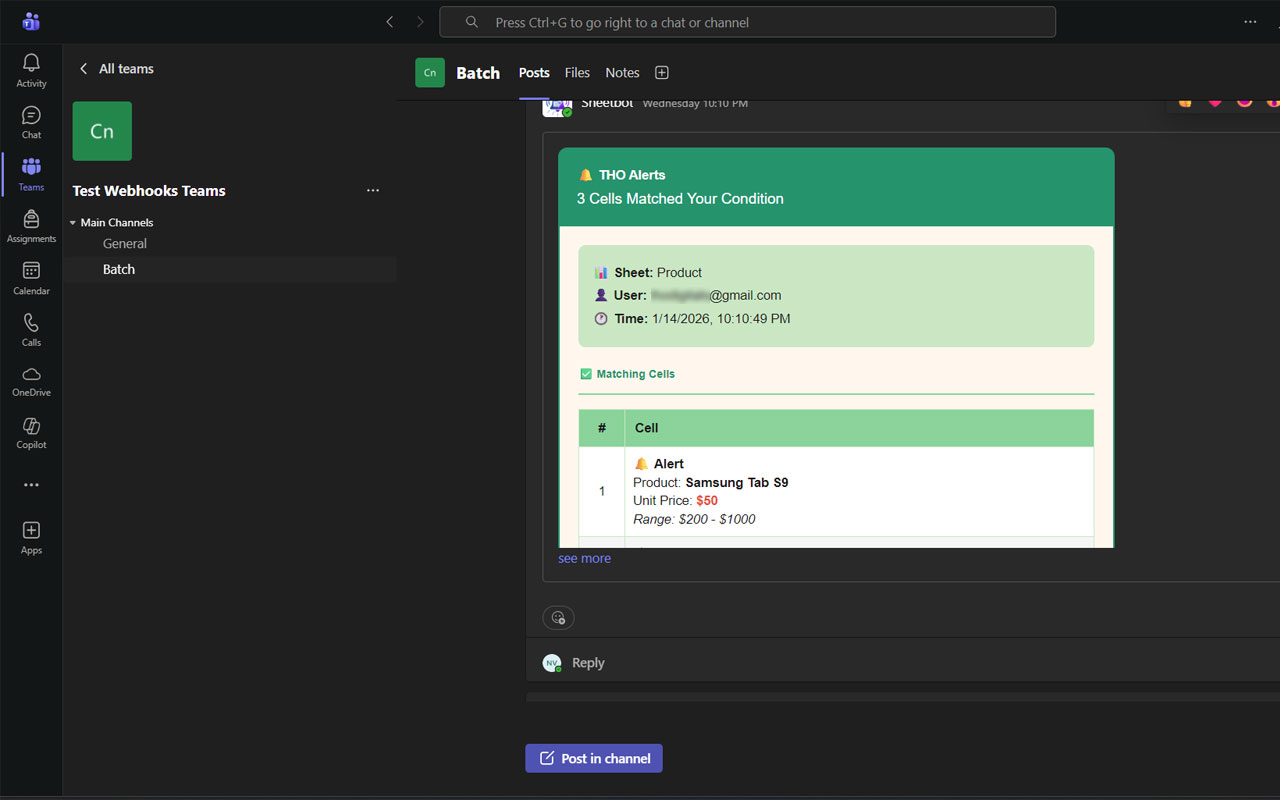Add a reaction with the emoji button
This screenshot has height=800, width=1280.
(558, 617)
